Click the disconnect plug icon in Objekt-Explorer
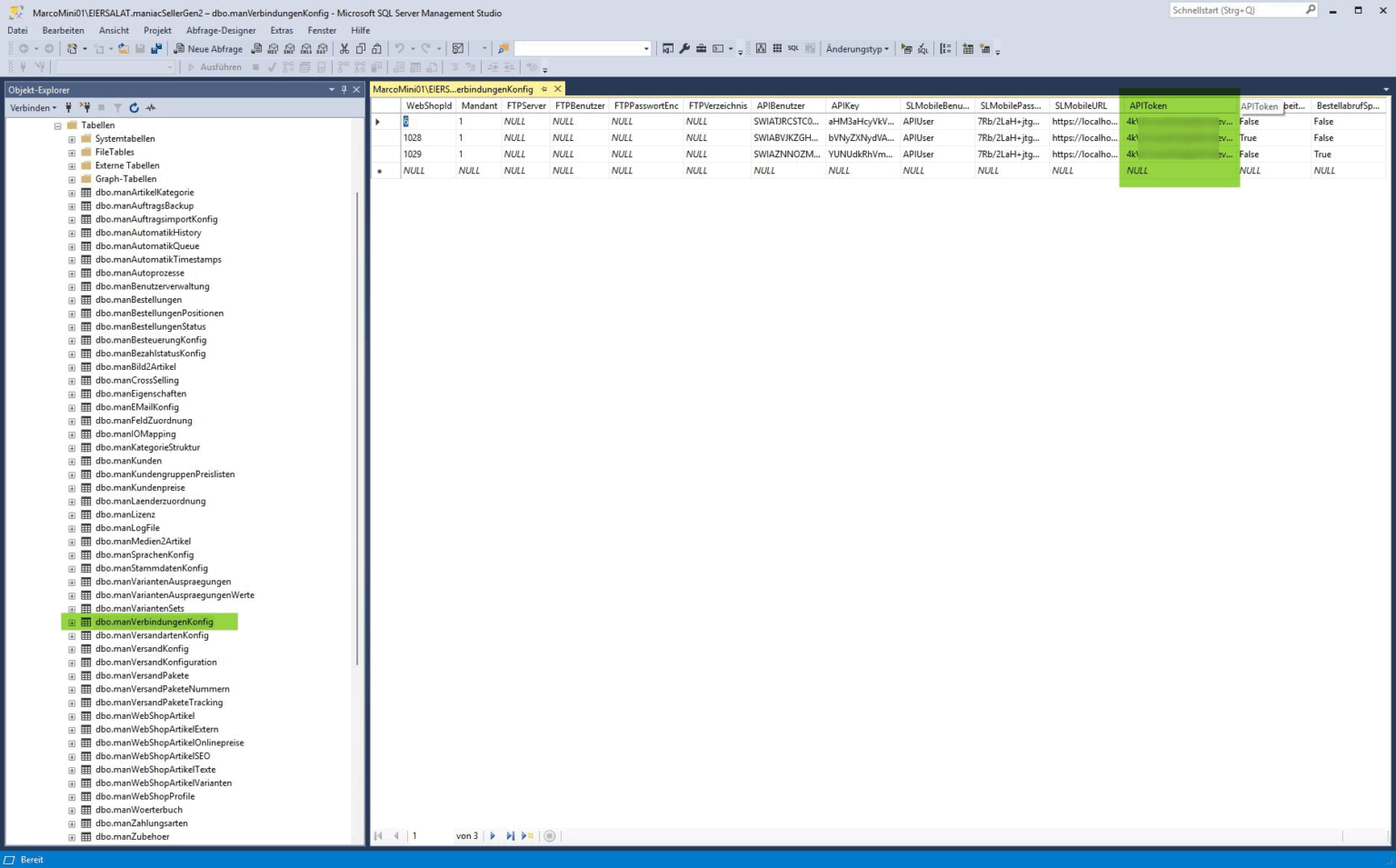 (x=85, y=108)
